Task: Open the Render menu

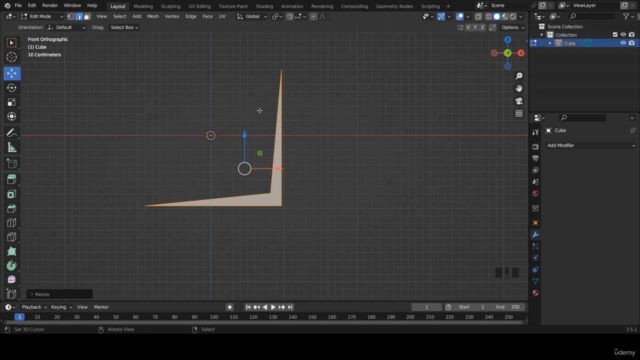Action: (50, 6)
